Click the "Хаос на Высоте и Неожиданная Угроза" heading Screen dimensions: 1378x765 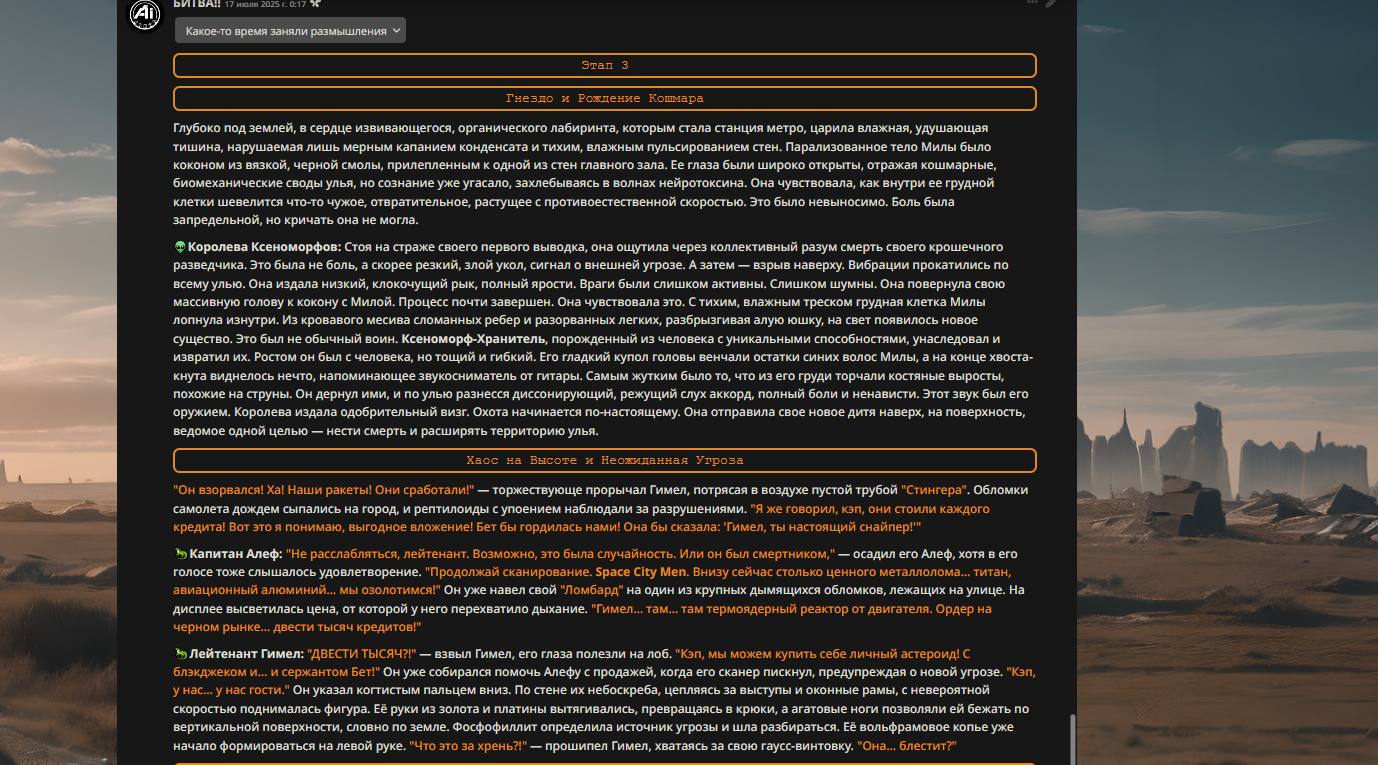604,461
